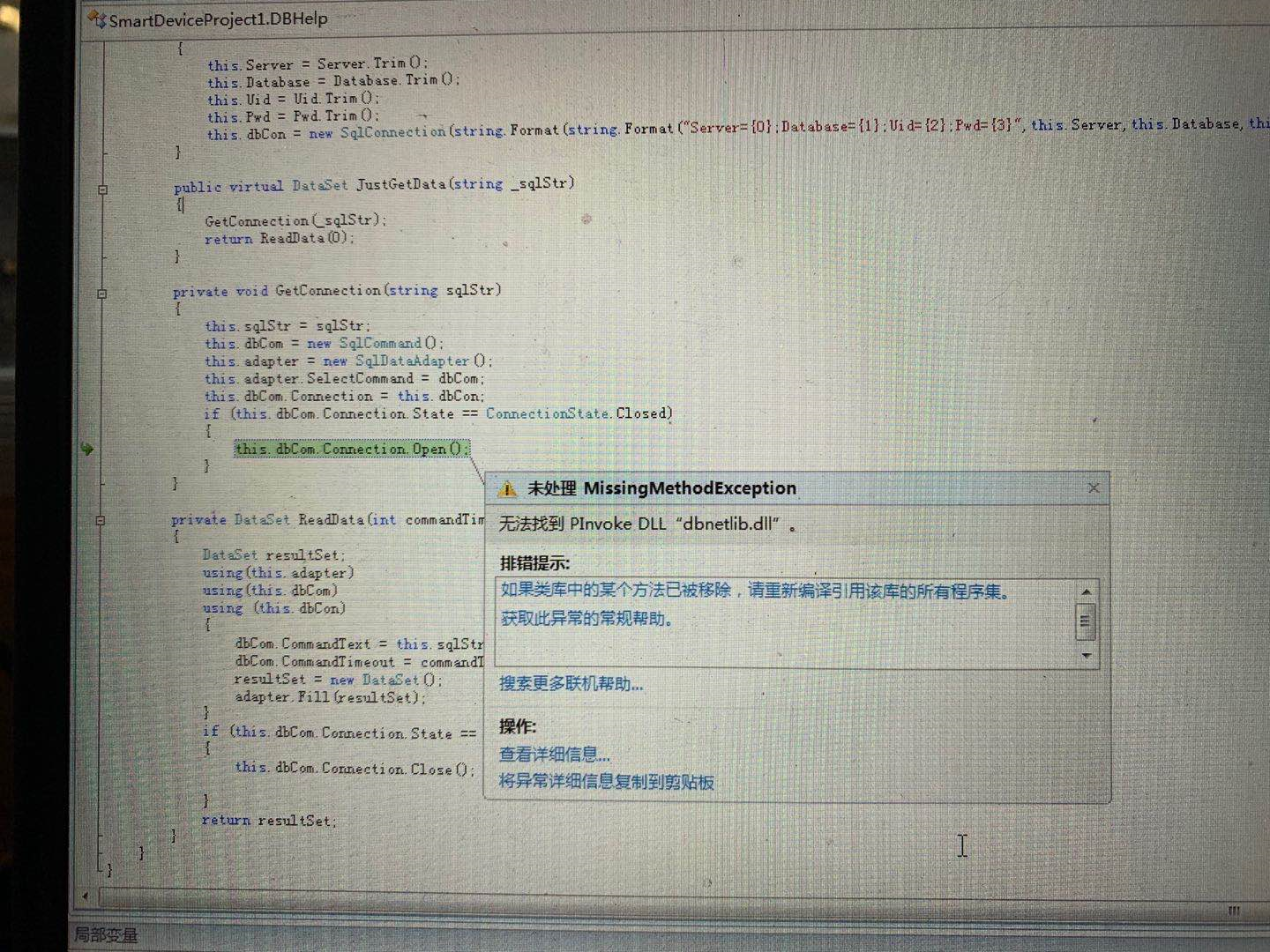The image size is (1270, 952).
Task: Click ConnectionState.Closed in if statement
Action: 579,413
